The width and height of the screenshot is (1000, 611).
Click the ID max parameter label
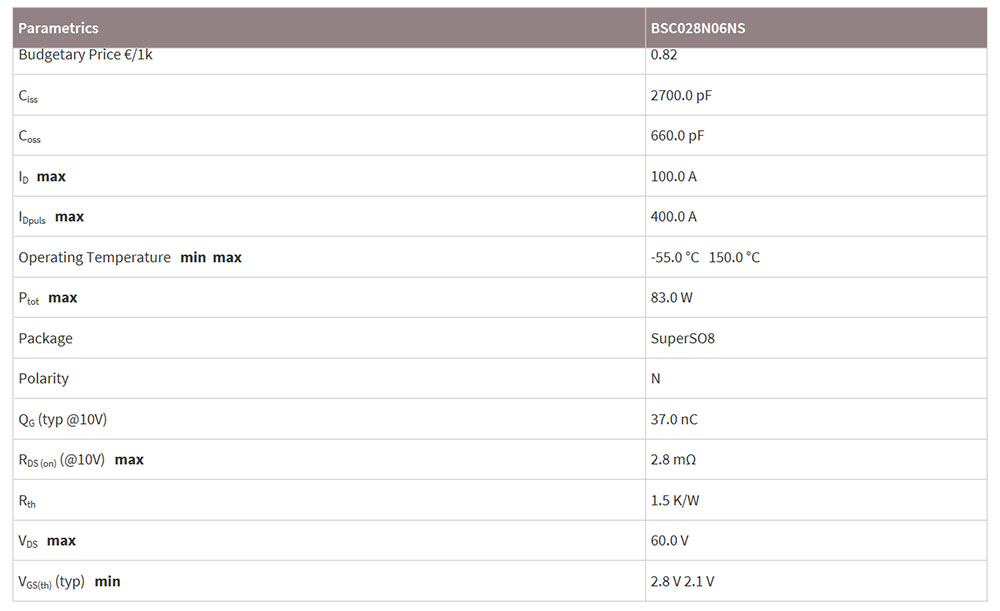(x=42, y=177)
